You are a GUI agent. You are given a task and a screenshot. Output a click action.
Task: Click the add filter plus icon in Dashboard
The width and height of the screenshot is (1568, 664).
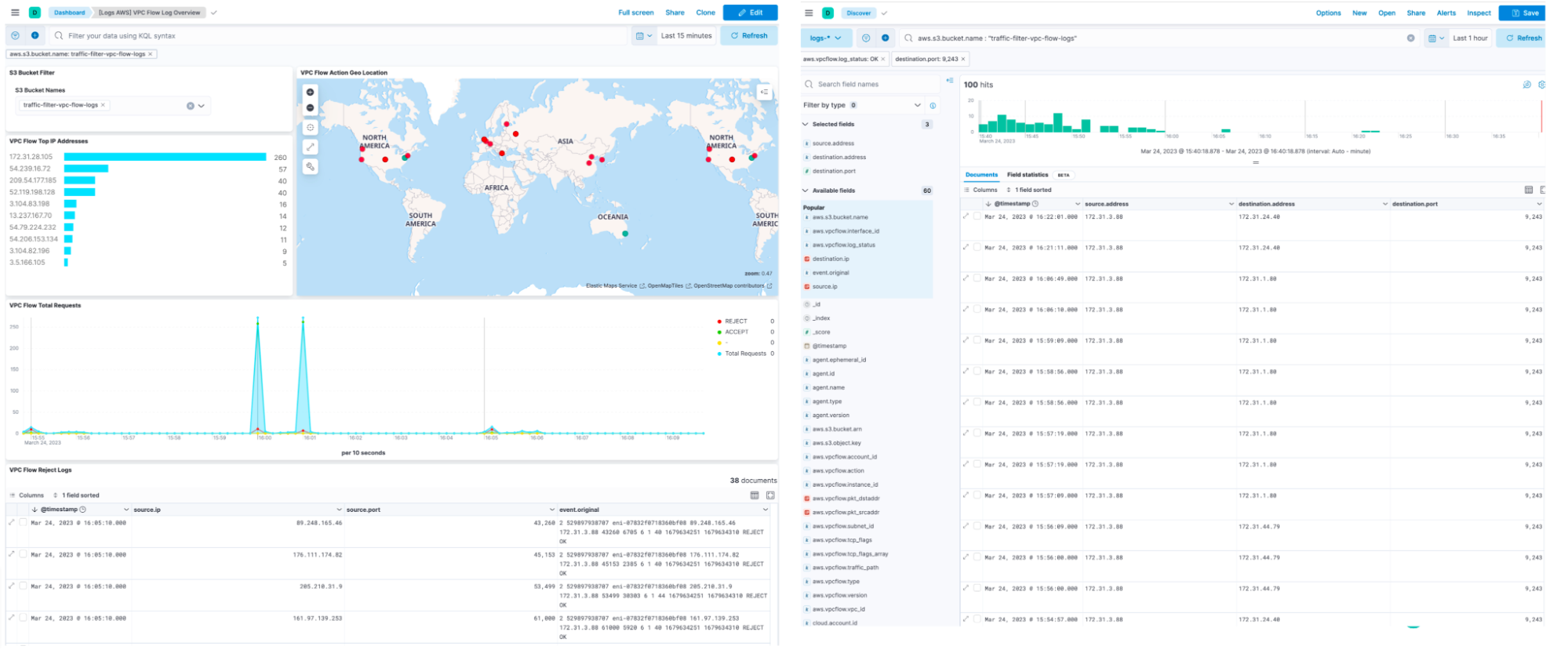tap(35, 35)
